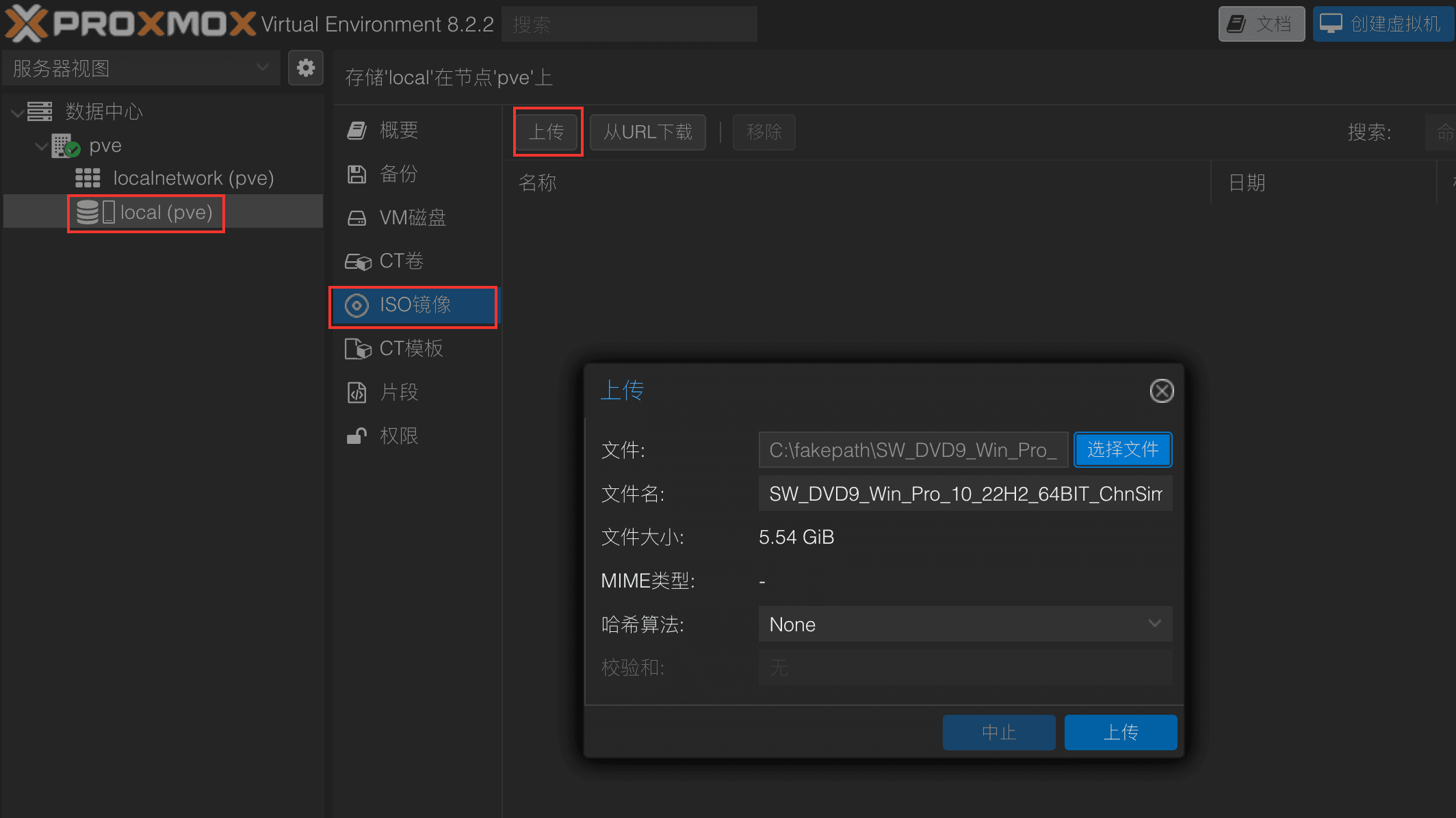
Task: Click the 上传 dialog title
Action: pyautogui.click(x=622, y=390)
